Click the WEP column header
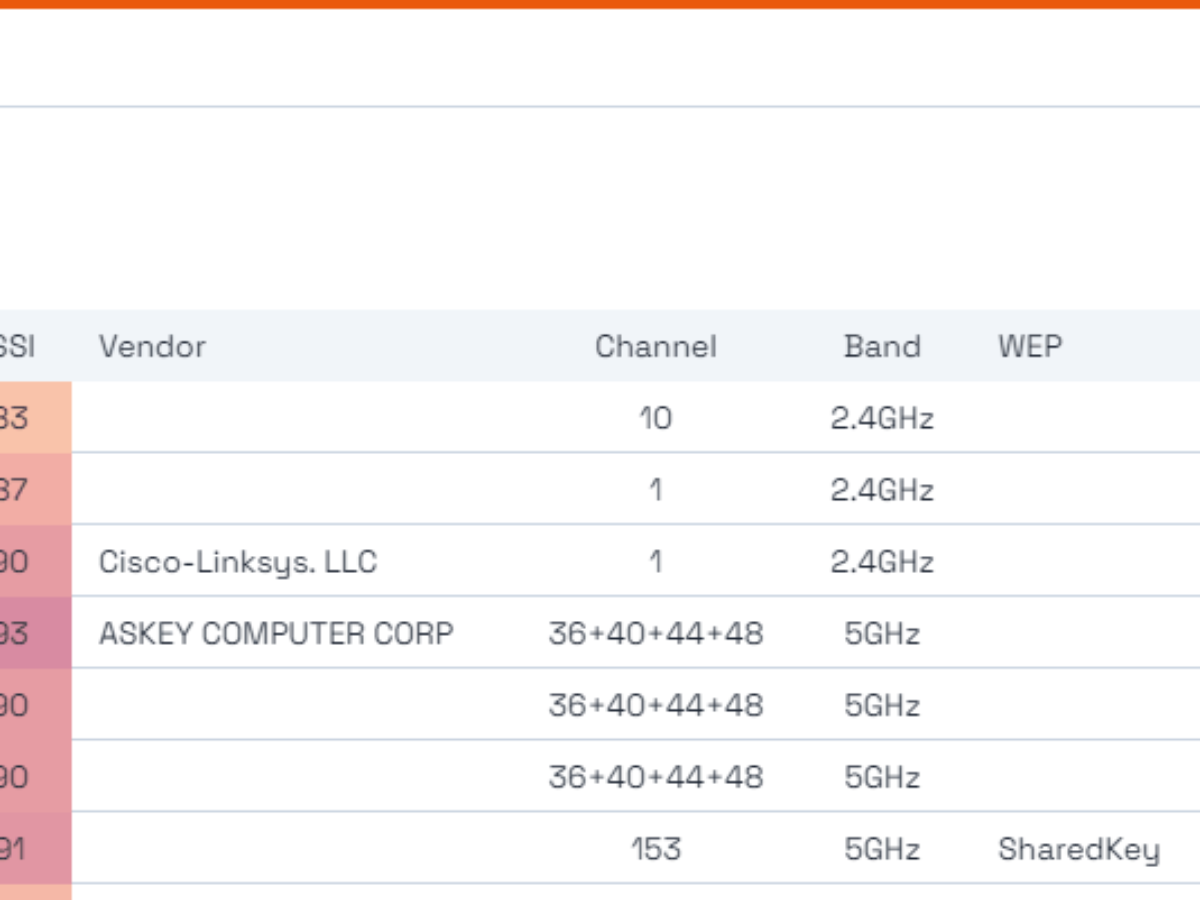The image size is (1200, 900). (x=1029, y=347)
